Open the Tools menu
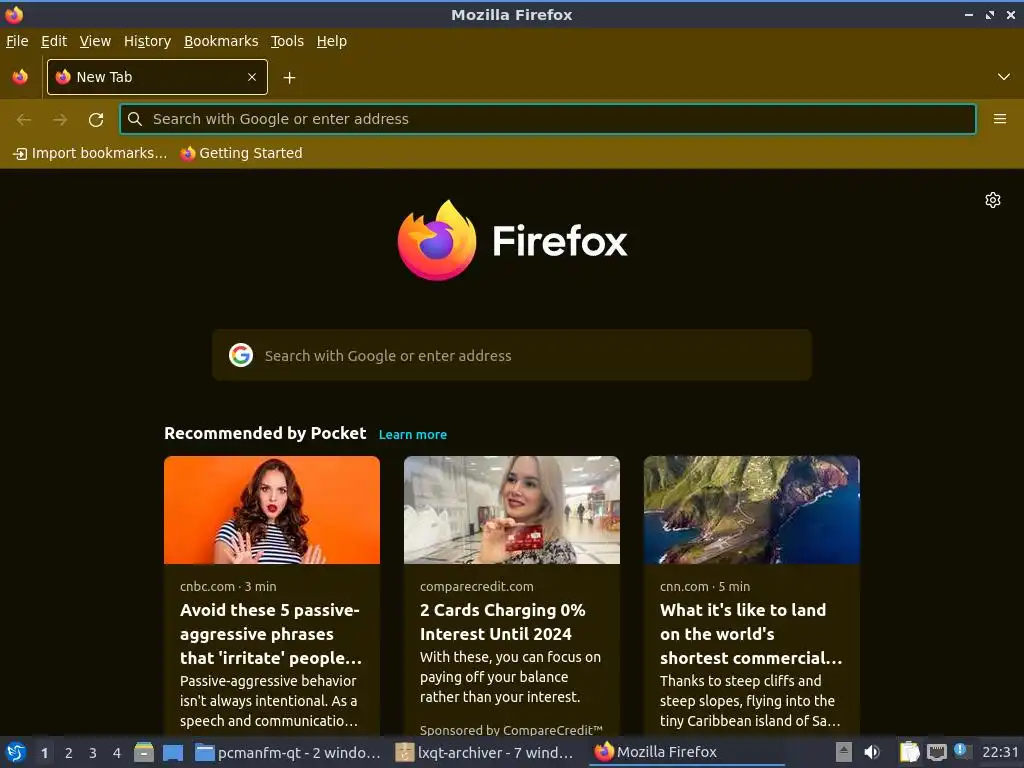1024x768 pixels. 287,41
